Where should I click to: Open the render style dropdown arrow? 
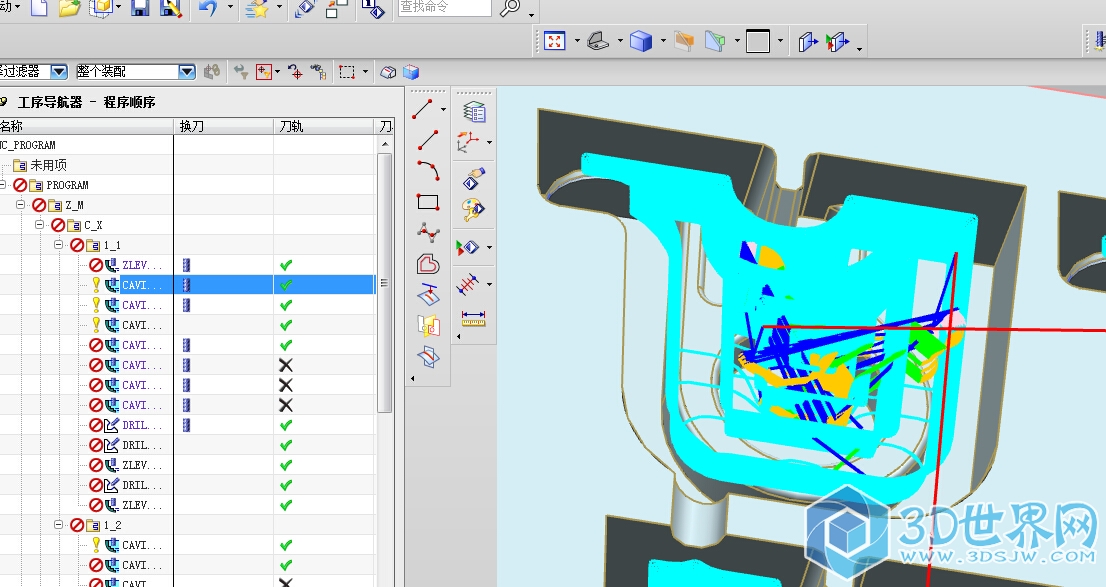pyautogui.click(x=663, y=41)
